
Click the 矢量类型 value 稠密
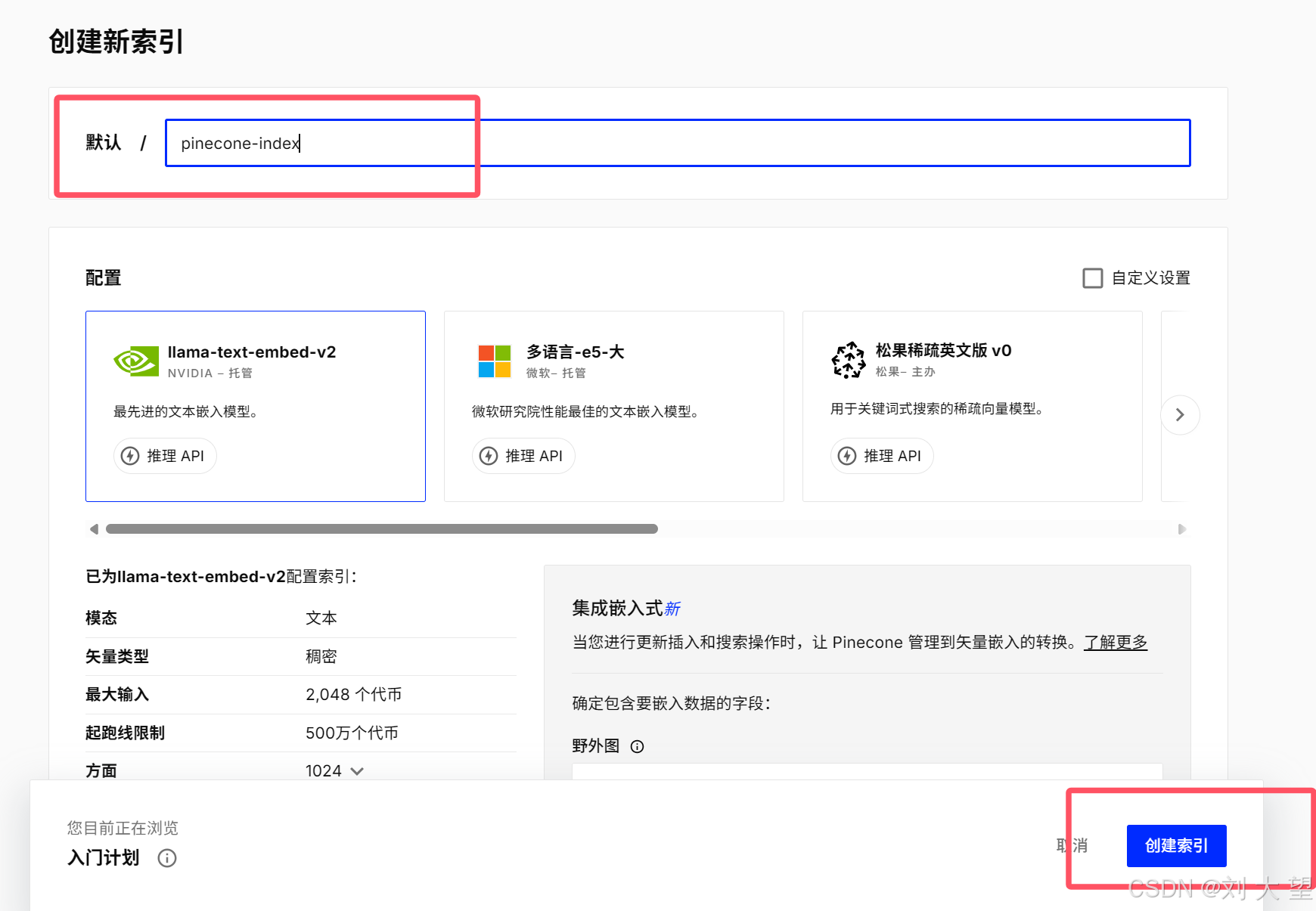pyautogui.click(x=321, y=657)
